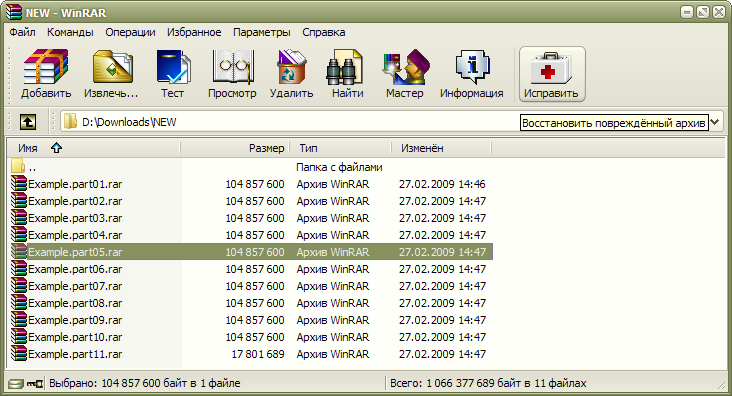Click the parent folder '..' icon

18,166
